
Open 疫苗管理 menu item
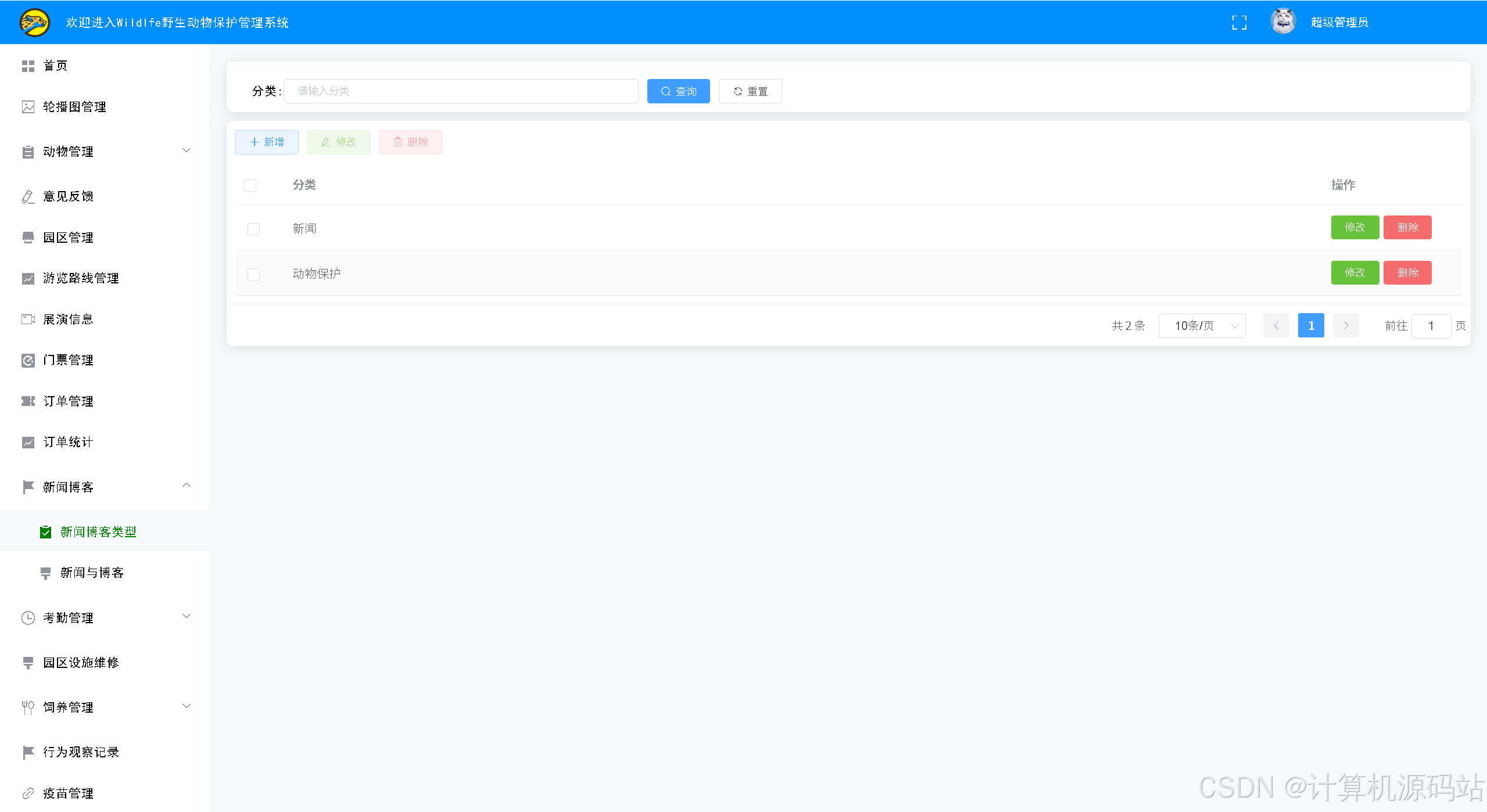tap(105, 793)
